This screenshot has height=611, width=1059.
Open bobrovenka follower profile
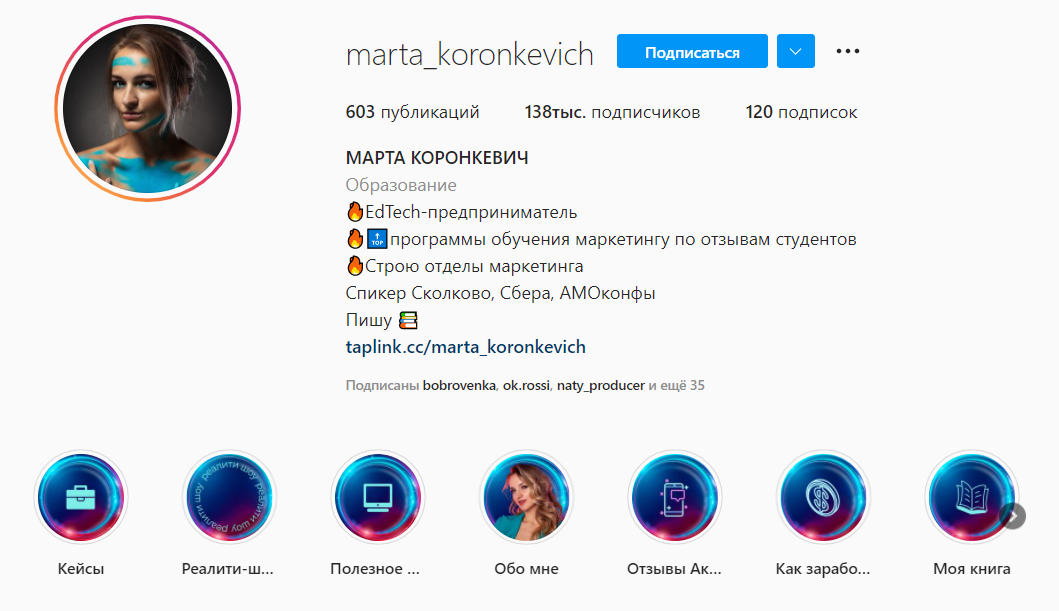459,386
